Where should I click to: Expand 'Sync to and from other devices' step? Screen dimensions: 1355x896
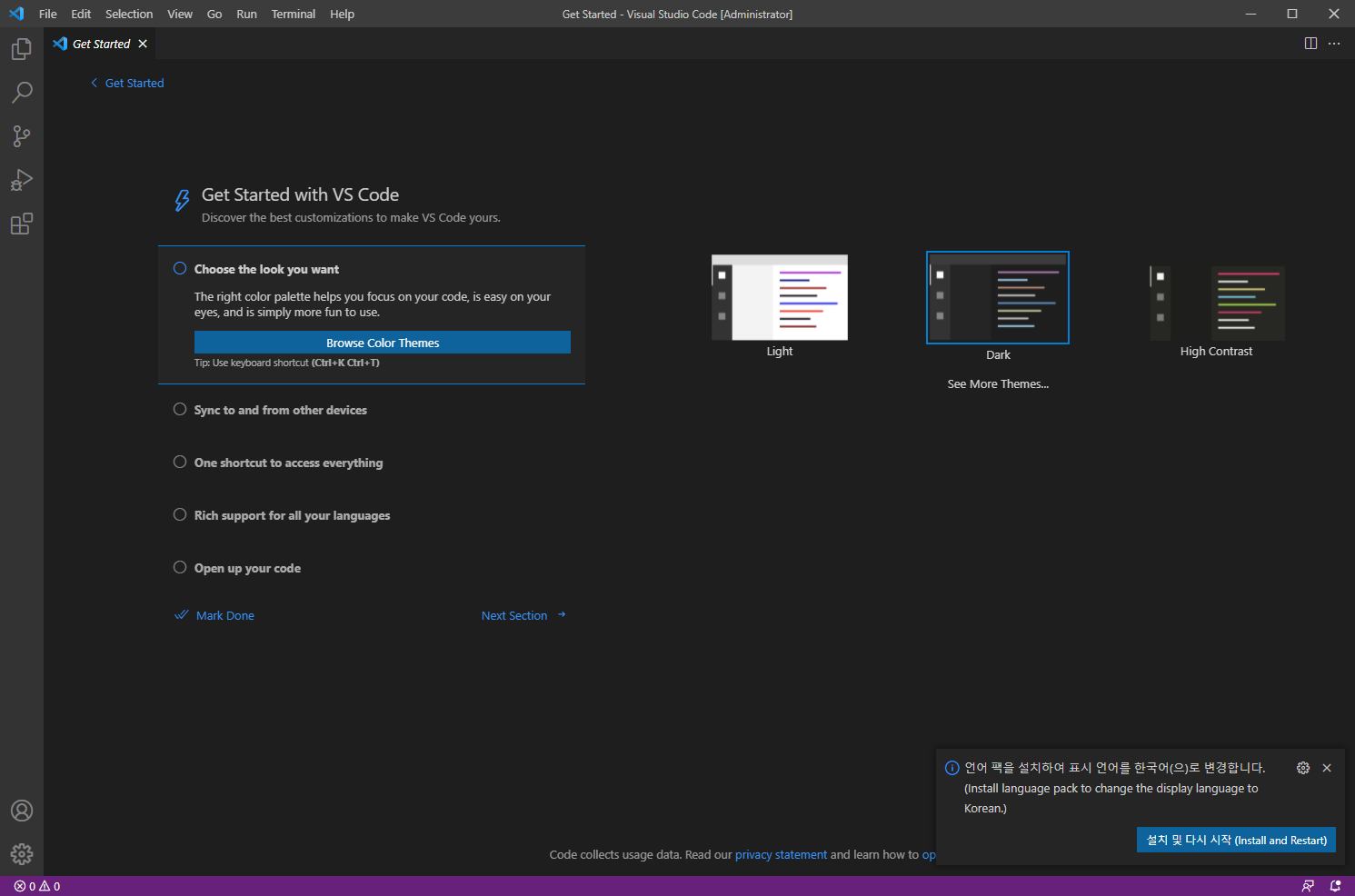click(x=280, y=410)
